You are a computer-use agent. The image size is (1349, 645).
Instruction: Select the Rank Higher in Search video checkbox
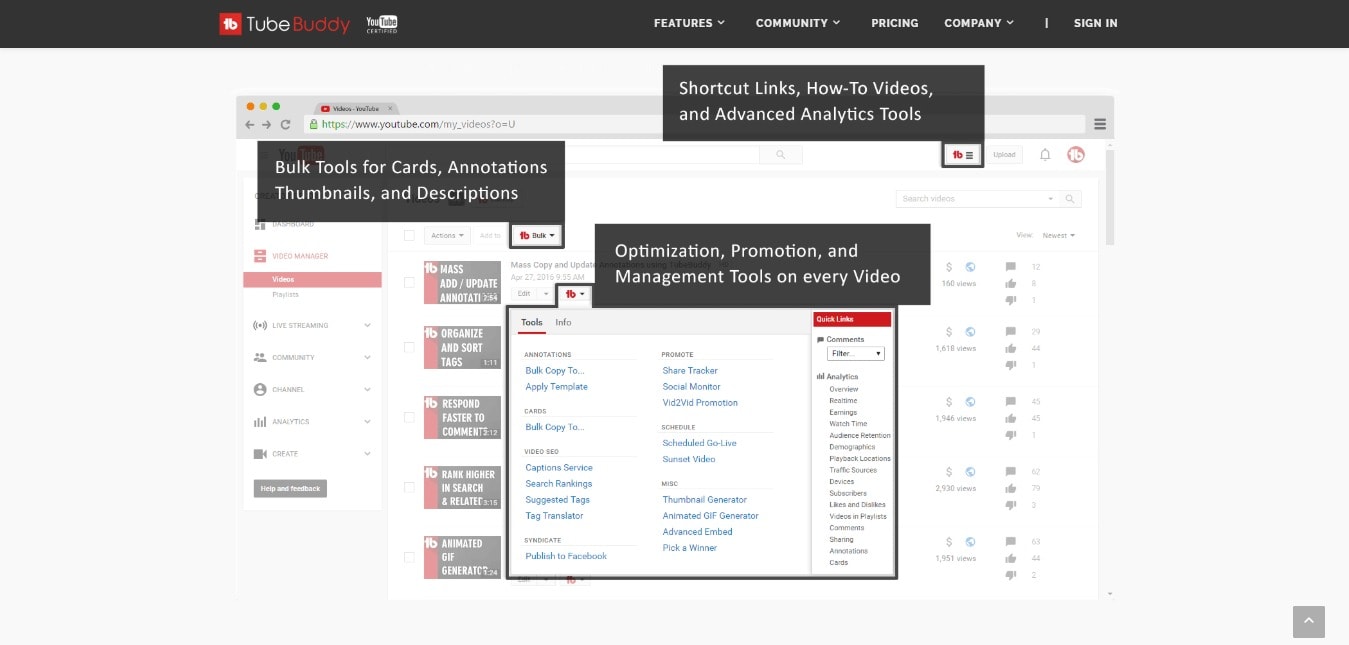[x=409, y=487]
